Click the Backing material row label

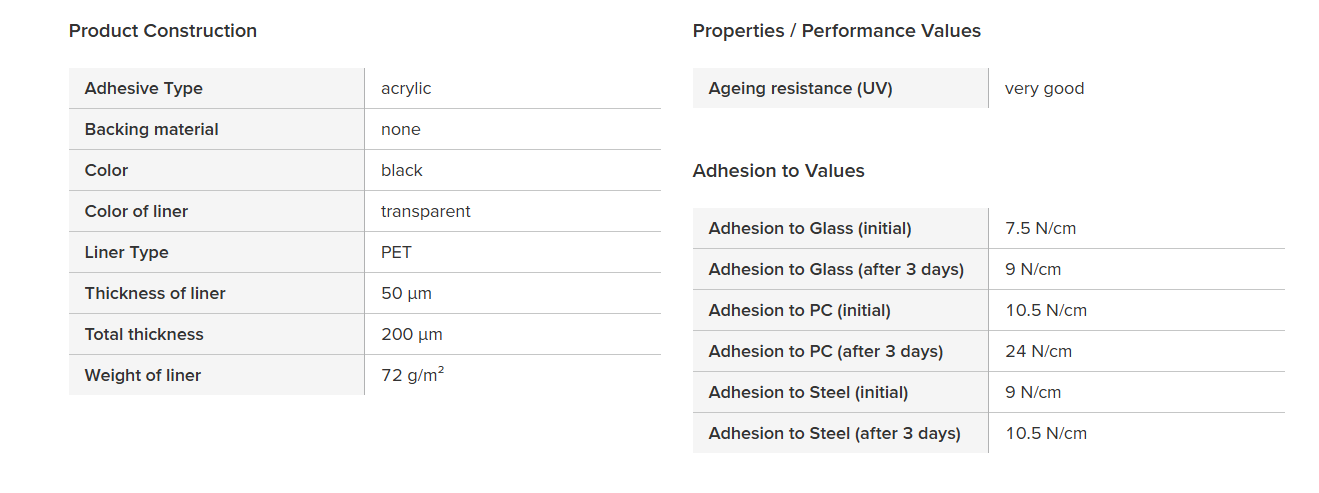coord(151,129)
